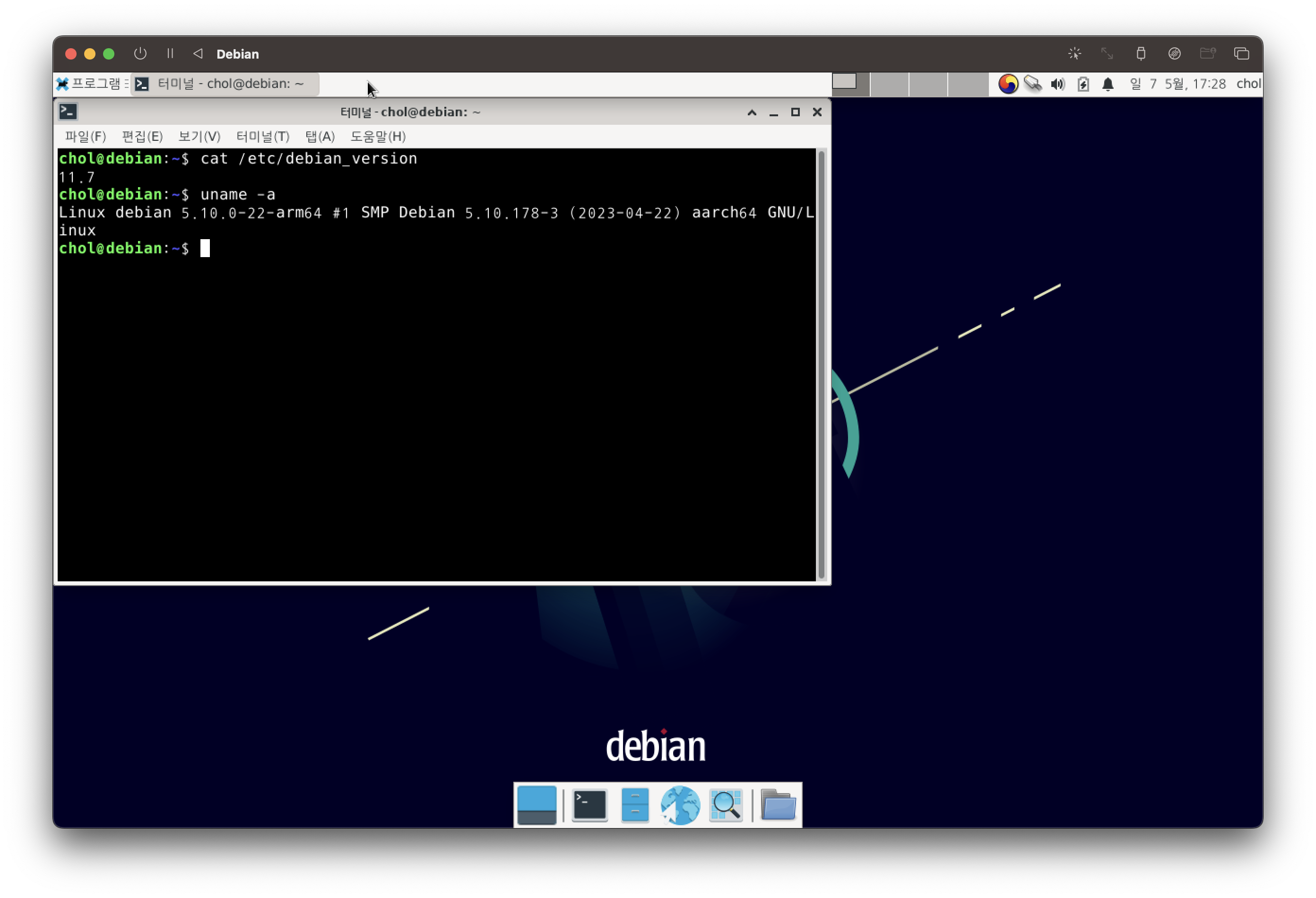Screen dimensions: 1316x898
Task: Click the show desktop dock icon
Action: [536, 804]
